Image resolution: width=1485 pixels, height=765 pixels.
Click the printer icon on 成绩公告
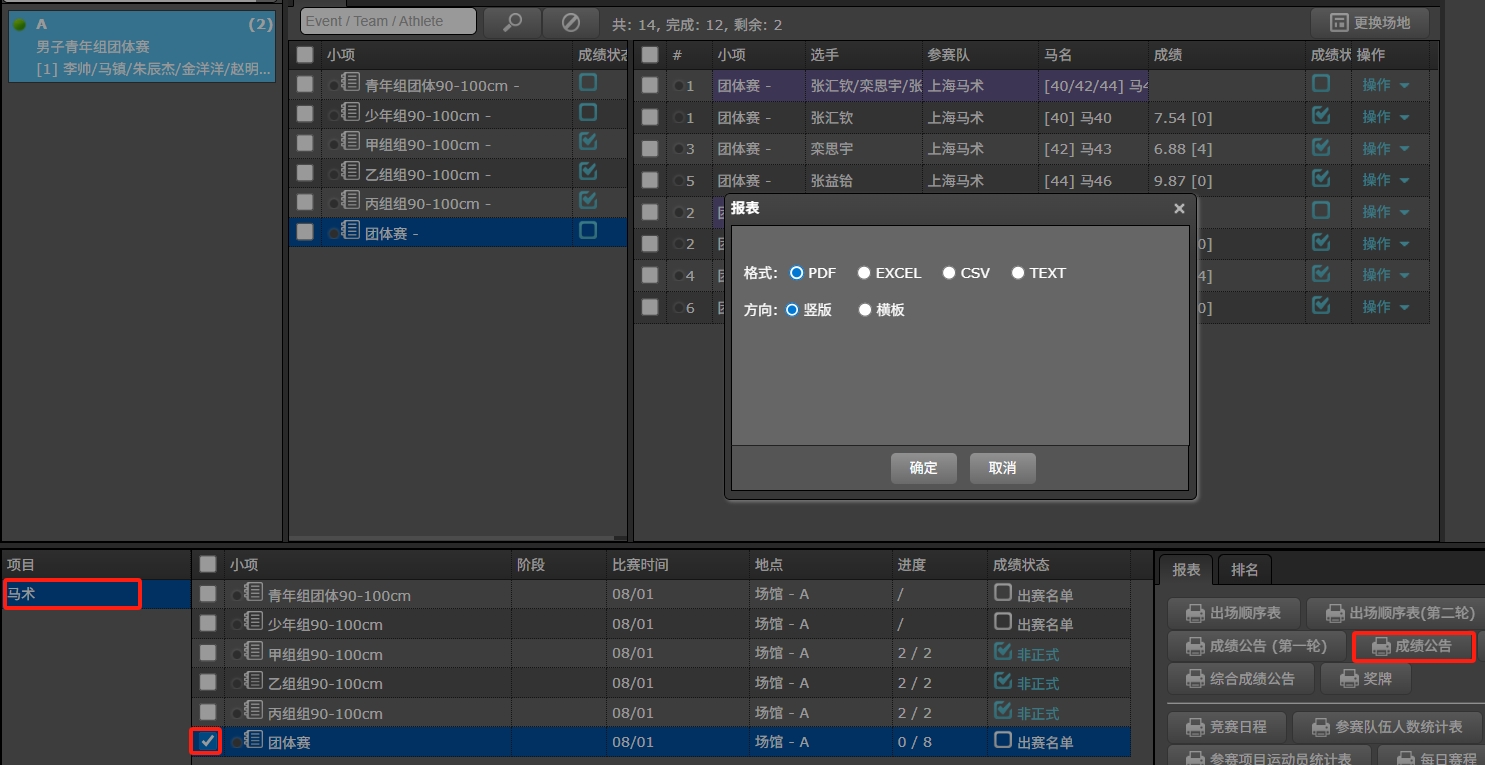tap(1381, 647)
